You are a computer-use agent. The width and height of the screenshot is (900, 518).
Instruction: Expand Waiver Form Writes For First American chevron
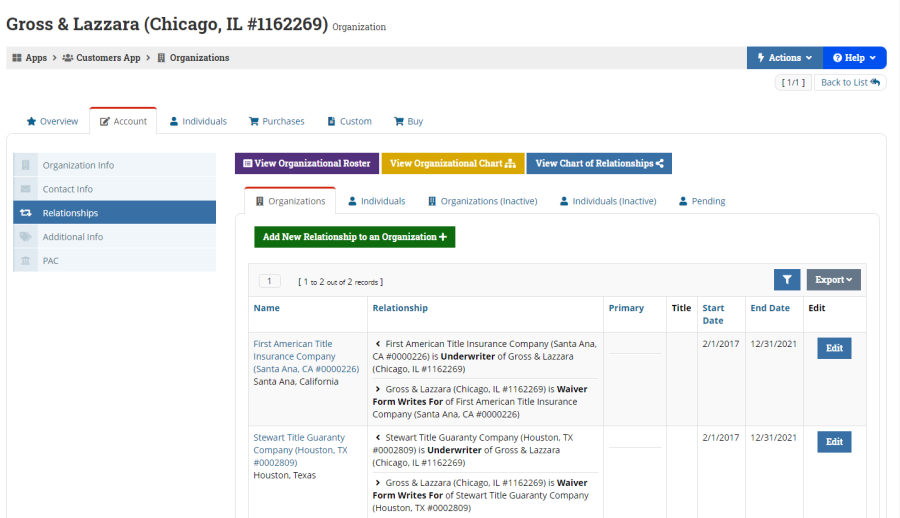pos(378,389)
